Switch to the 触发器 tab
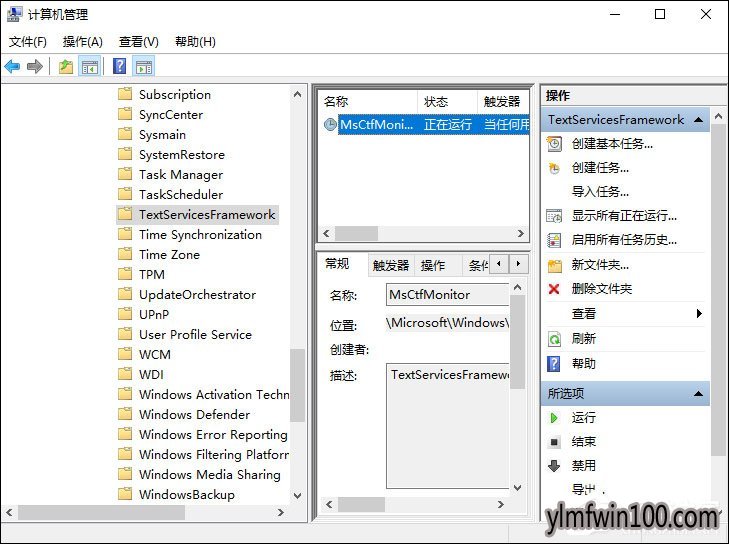Image resolution: width=729 pixels, height=544 pixels. tap(391, 265)
